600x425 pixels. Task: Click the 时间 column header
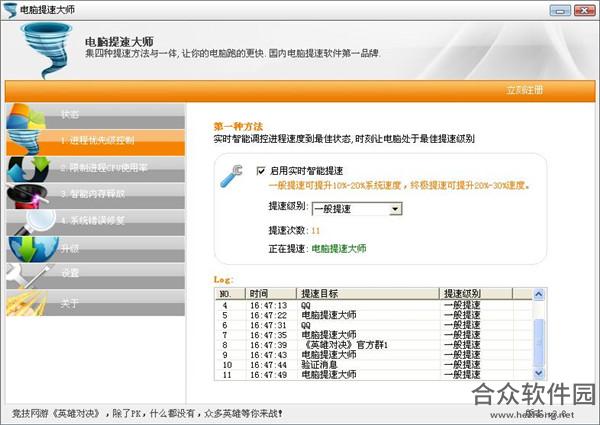271,294
